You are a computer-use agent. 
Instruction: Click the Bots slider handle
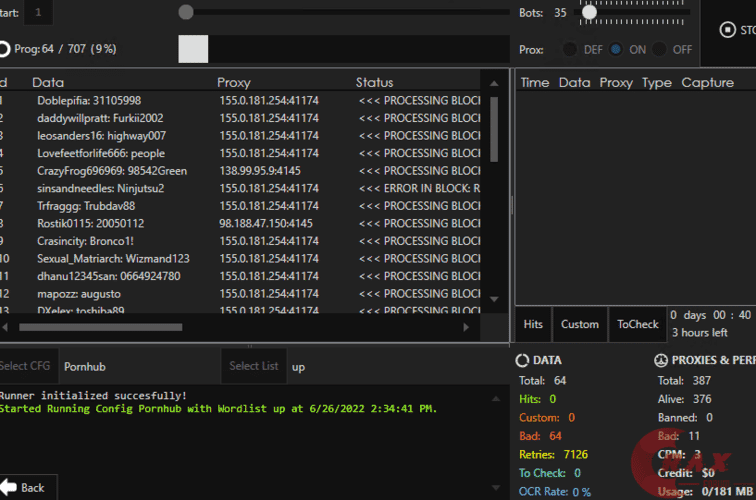[590, 13]
